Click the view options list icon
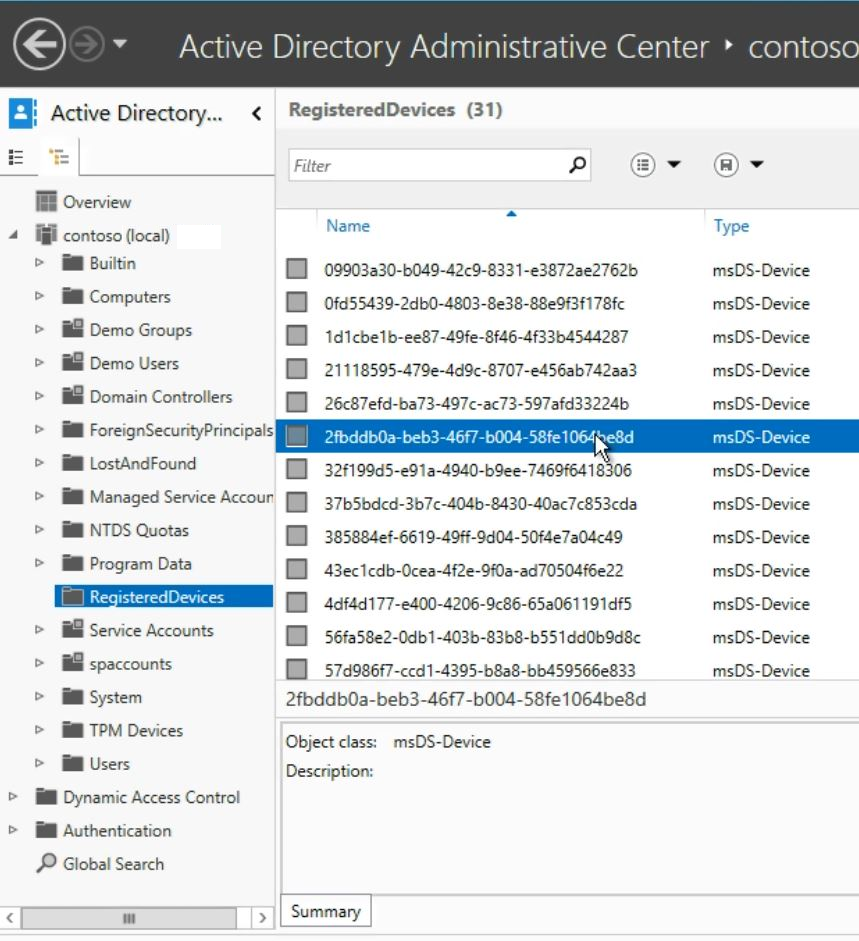This screenshot has height=941, width=859. click(643, 164)
